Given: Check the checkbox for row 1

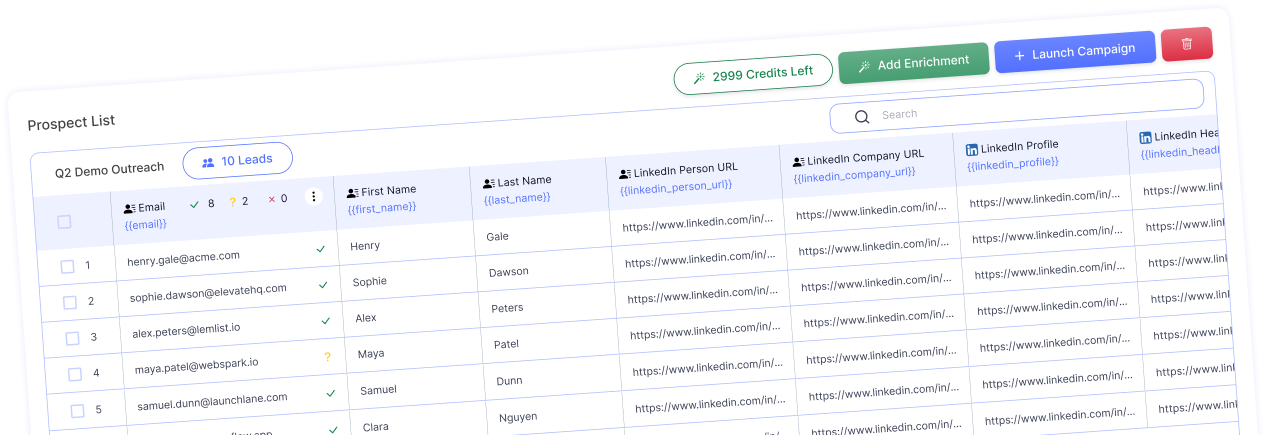Looking at the screenshot, I should [67, 267].
